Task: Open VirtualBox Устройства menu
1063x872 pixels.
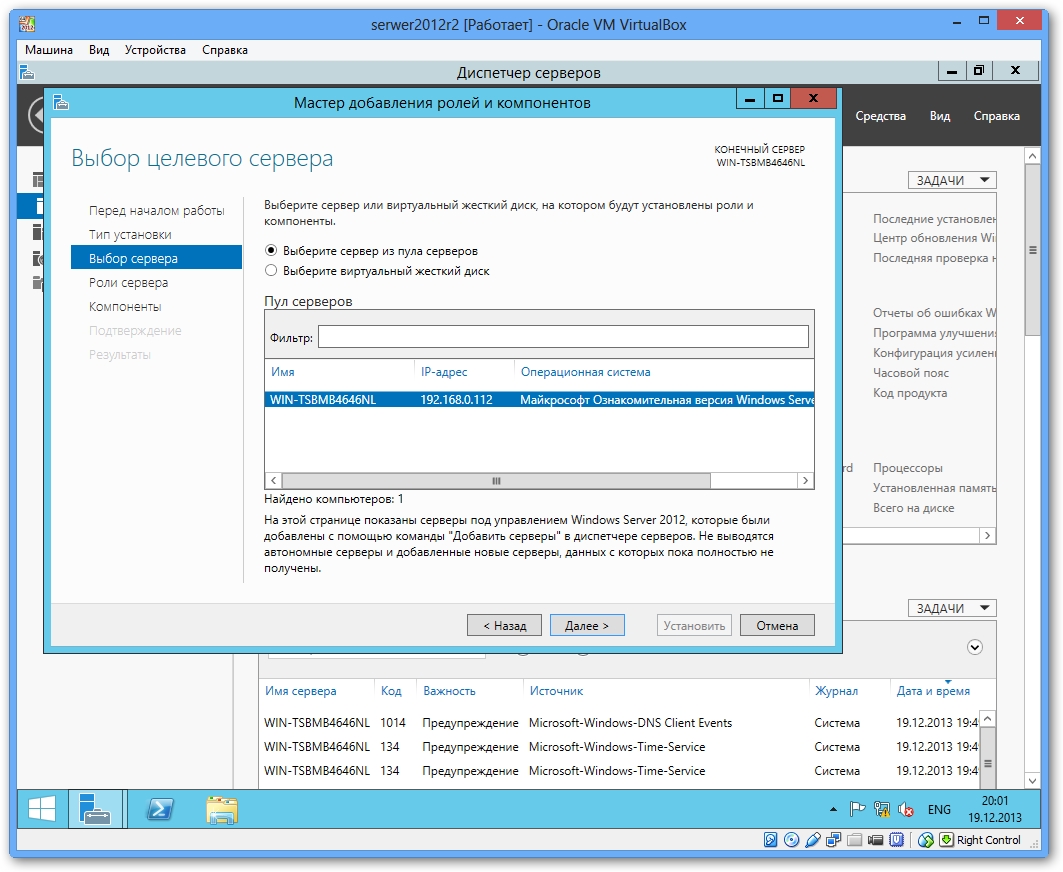Action: point(155,49)
